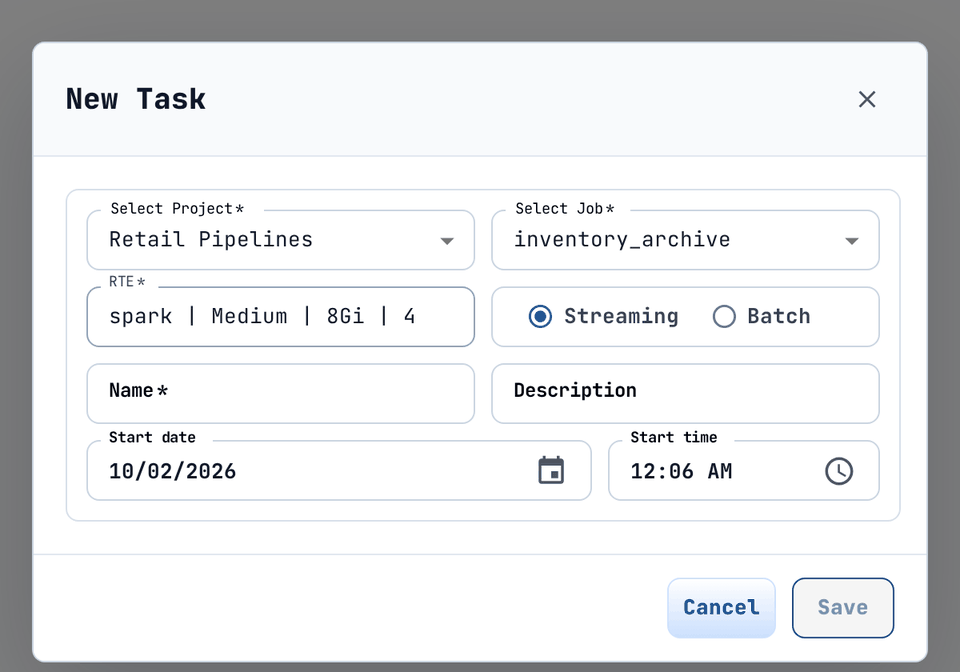Click the Retail Pipelines project value
The height and width of the screenshot is (672, 960).
tap(211, 240)
